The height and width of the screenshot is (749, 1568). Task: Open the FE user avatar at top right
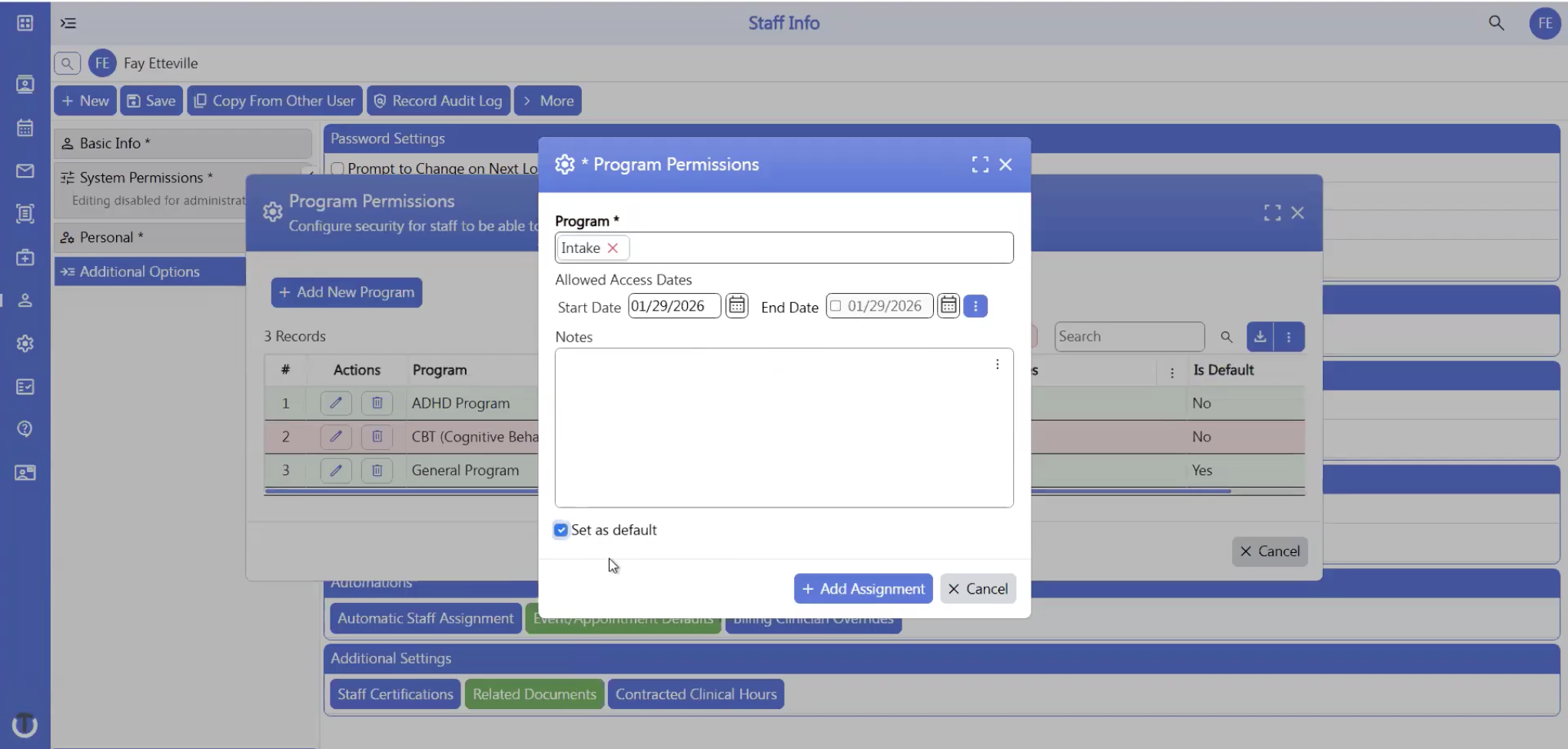coord(1545,23)
